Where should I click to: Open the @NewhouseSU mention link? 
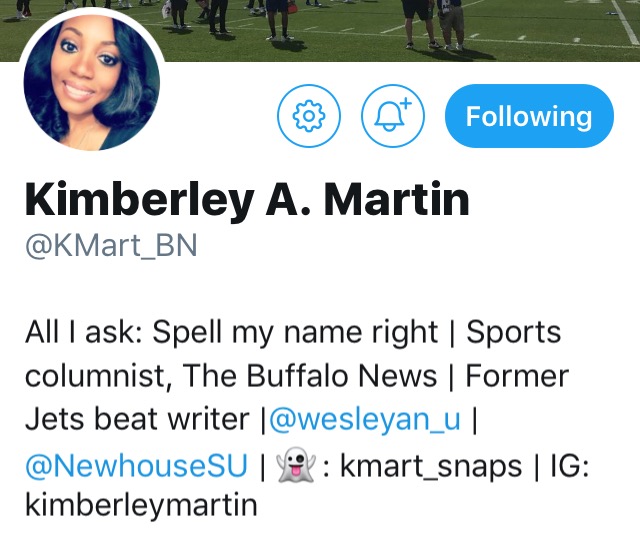[137, 465]
